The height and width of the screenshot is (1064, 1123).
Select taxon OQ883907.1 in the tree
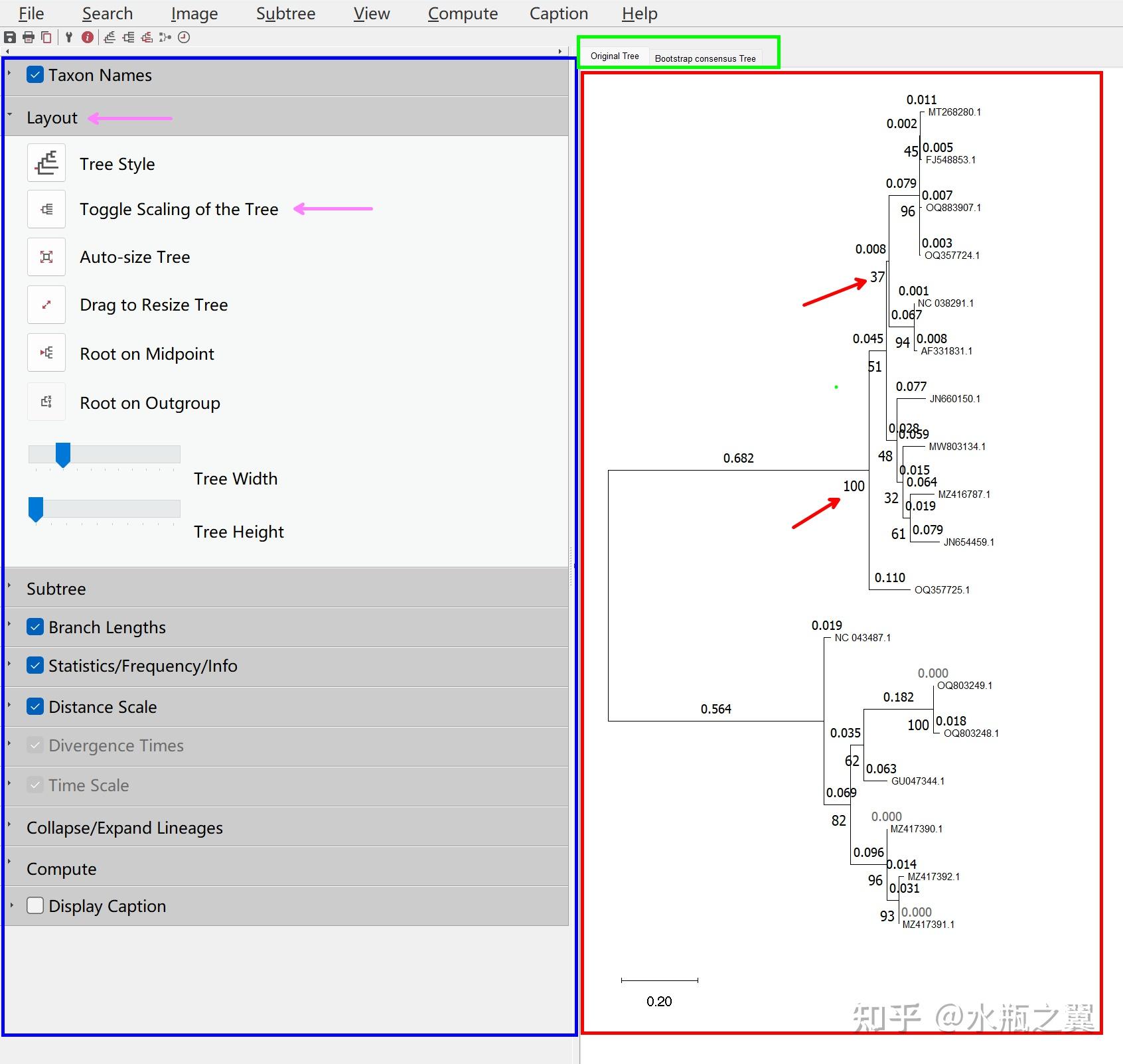point(953,208)
